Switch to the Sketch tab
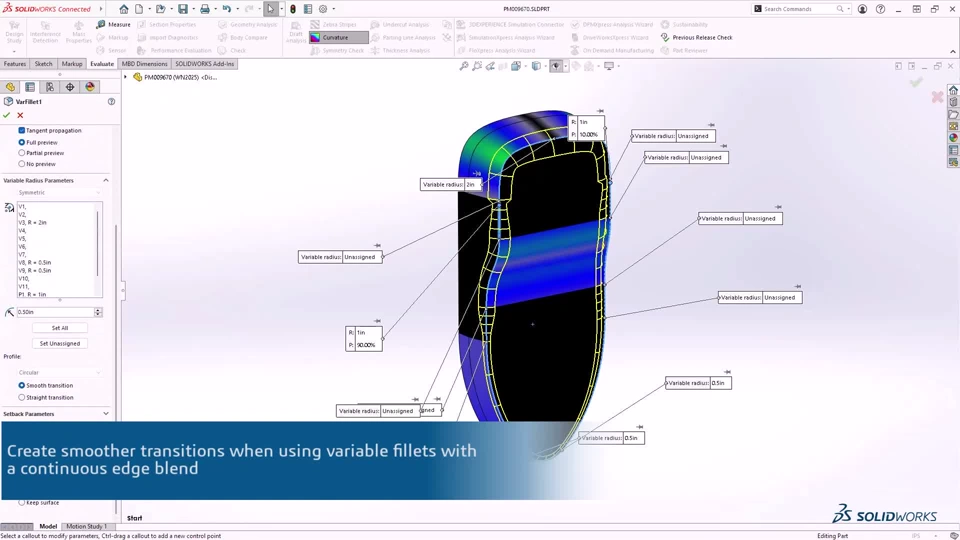 [x=43, y=64]
